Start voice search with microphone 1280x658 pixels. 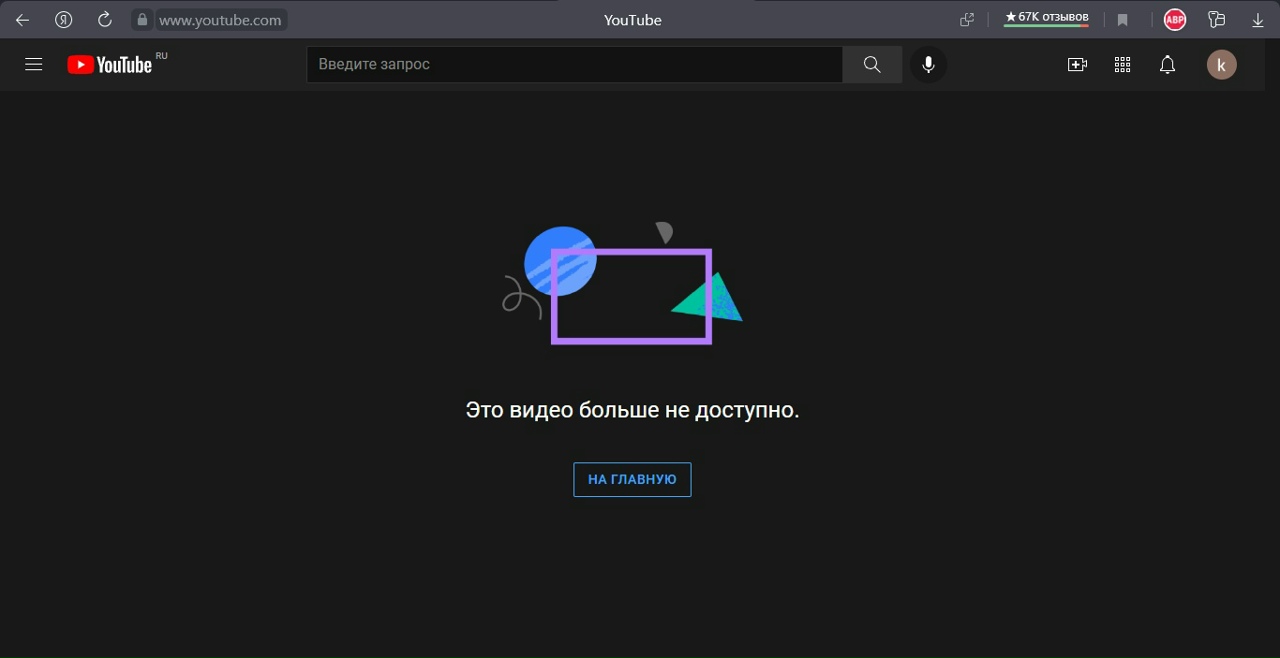pos(928,65)
